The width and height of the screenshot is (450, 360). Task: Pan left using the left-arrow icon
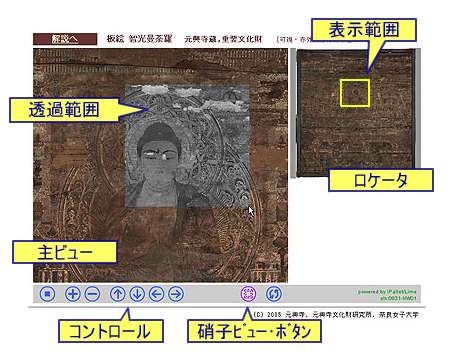[x=156, y=294]
